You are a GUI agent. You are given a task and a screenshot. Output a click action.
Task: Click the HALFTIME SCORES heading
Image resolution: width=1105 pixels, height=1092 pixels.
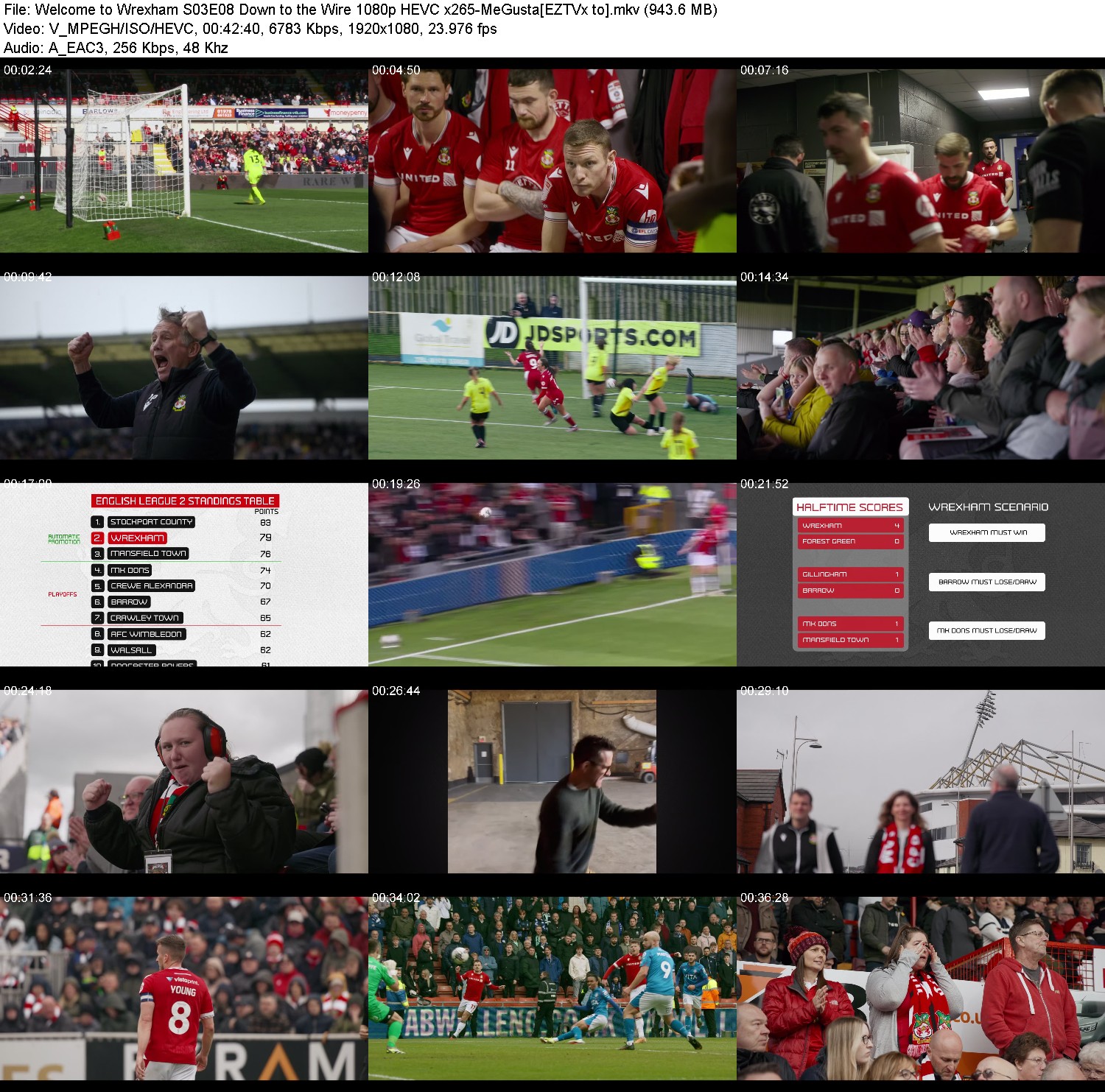coord(850,507)
